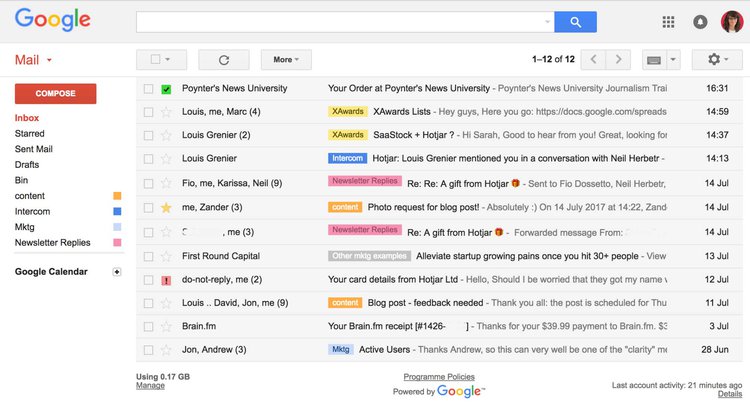Click the refresh mail icon
The image size is (750, 416).
(224, 60)
